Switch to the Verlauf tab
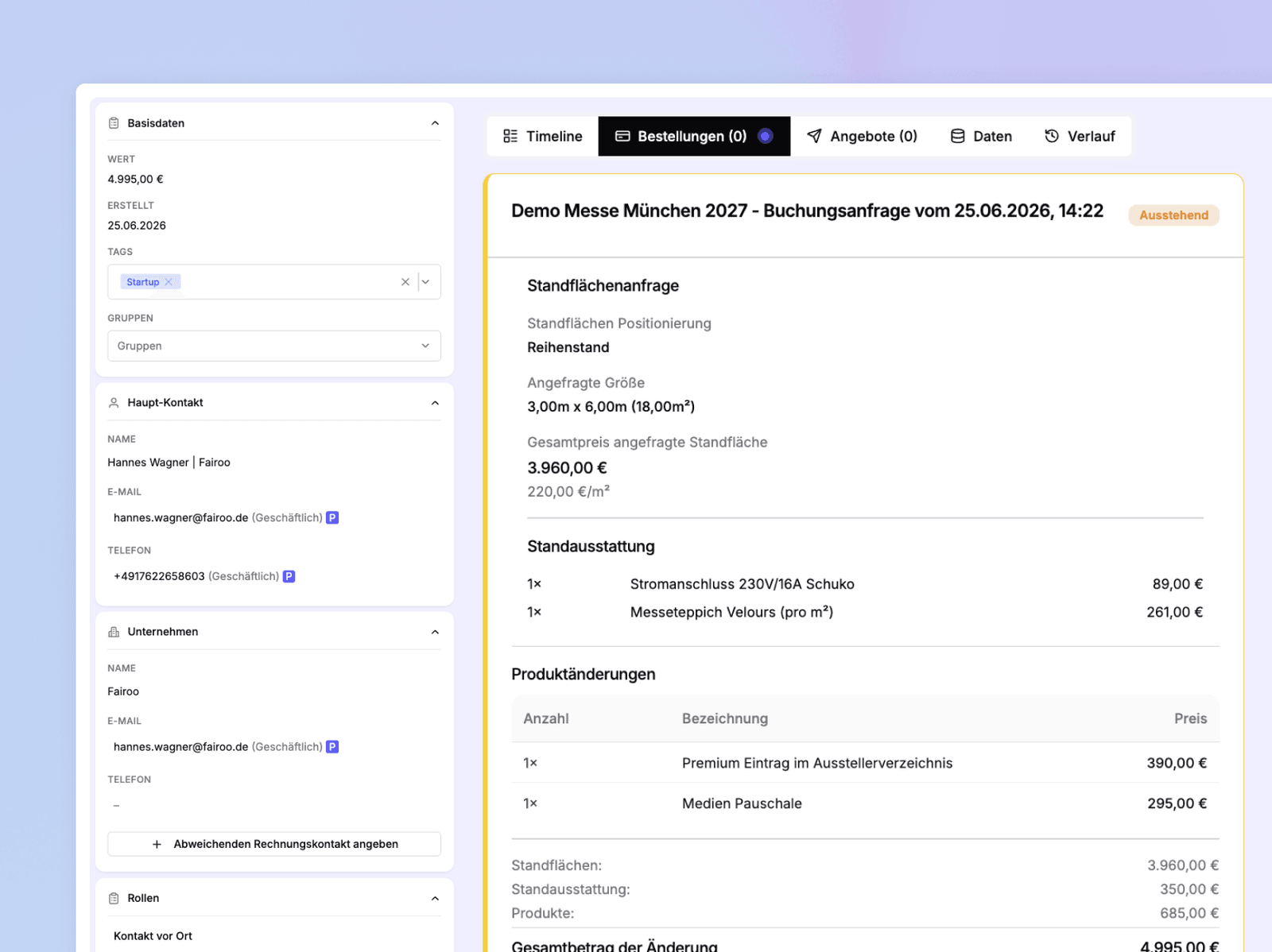Screen dimensions: 1272x952 pyautogui.click(x=1080, y=137)
